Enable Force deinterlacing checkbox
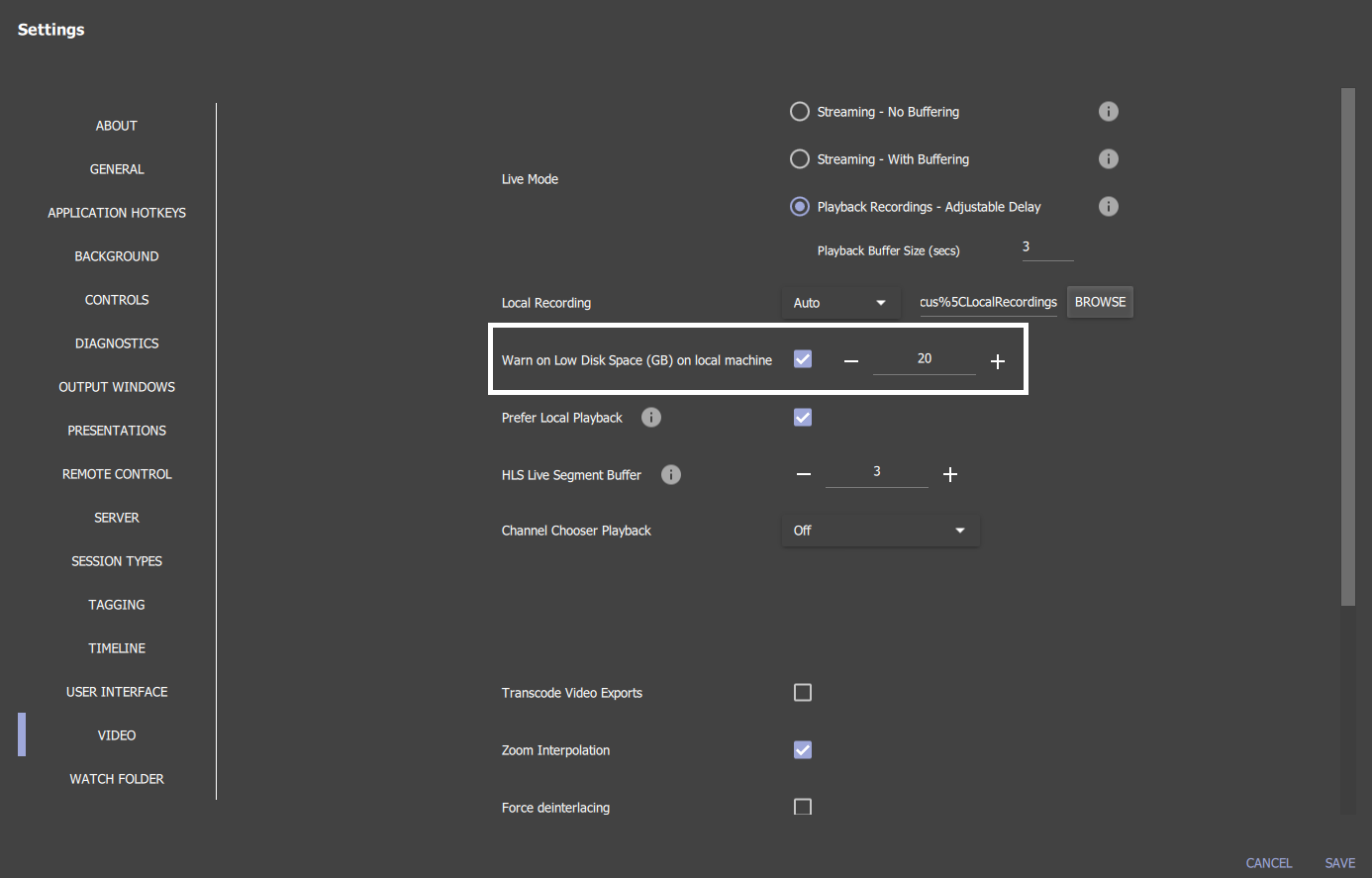The image size is (1372, 878). tap(803, 807)
